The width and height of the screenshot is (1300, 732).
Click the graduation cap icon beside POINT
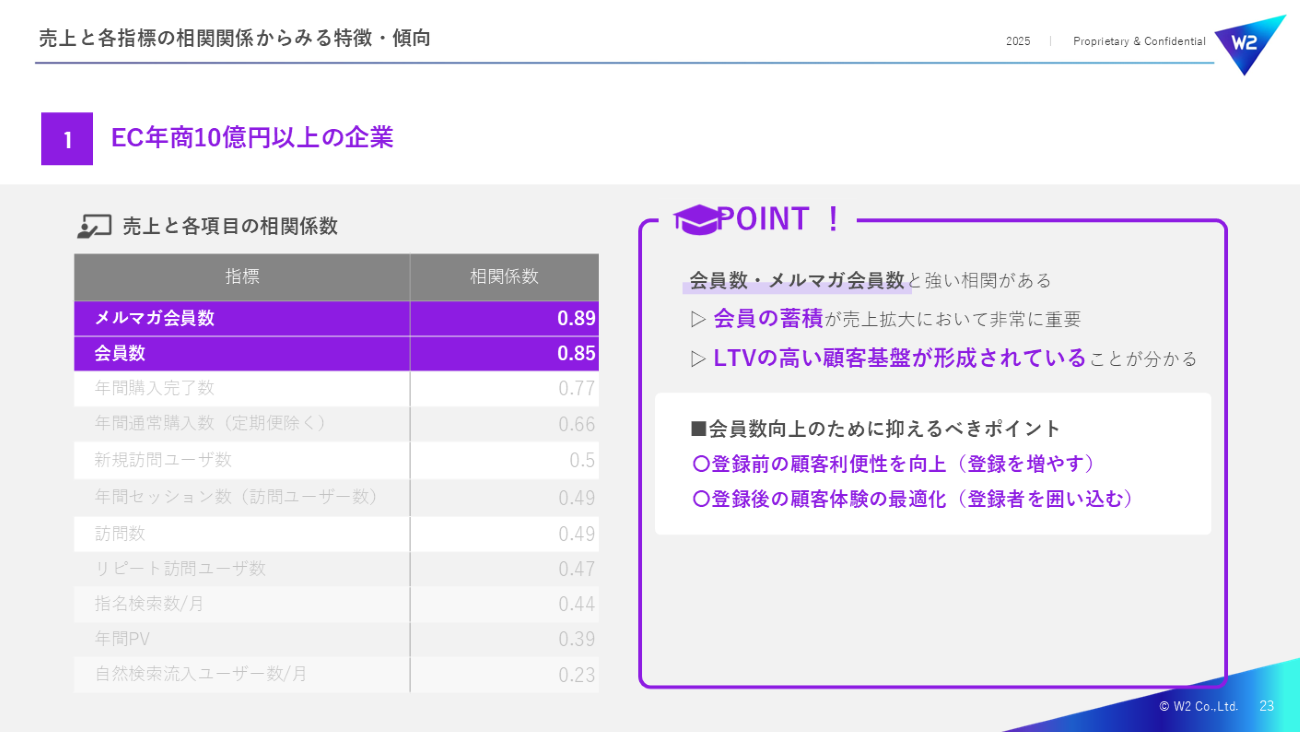(696, 220)
